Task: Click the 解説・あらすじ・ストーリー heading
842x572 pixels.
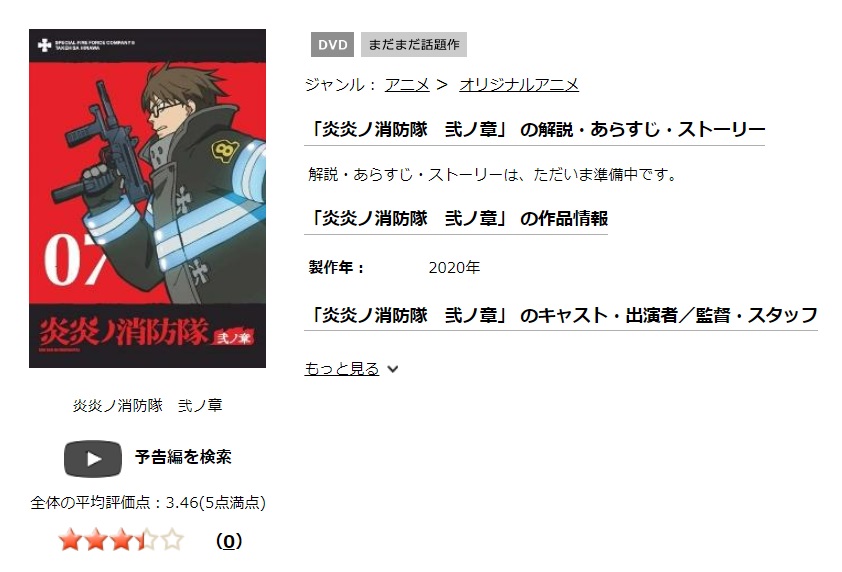Action: pyautogui.click(x=535, y=129)
